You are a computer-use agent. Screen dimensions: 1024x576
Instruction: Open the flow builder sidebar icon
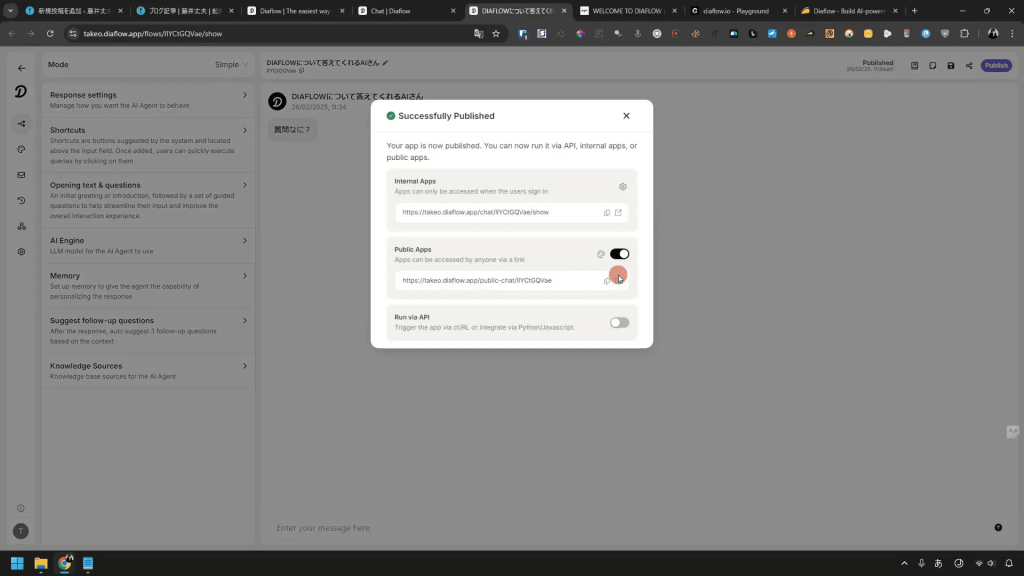pos(22,124)
